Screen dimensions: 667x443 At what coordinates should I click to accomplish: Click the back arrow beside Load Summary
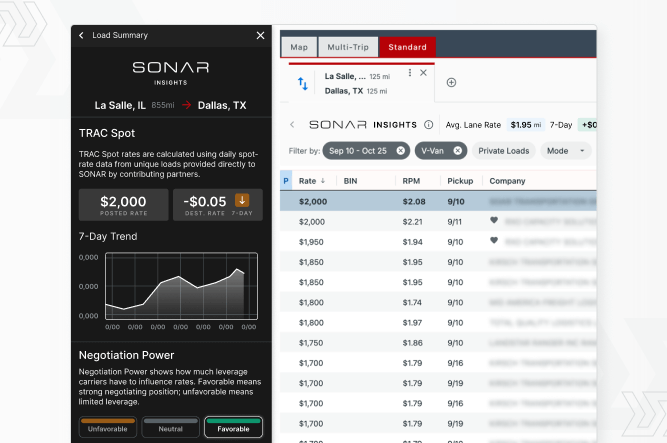[x=81, y=35]
